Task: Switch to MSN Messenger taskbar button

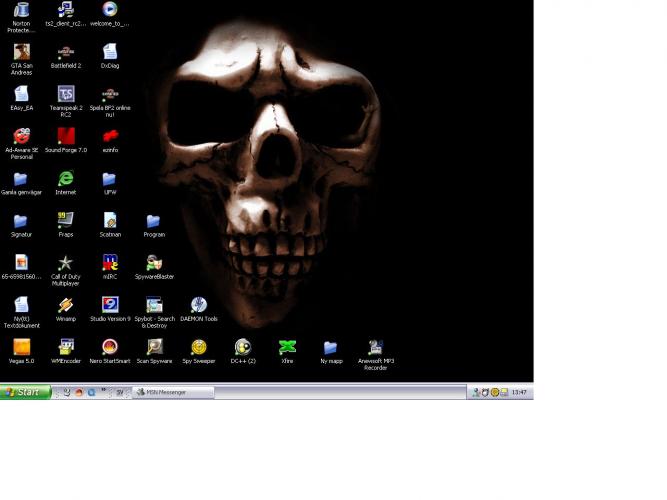Action: (x=172, y=392)
